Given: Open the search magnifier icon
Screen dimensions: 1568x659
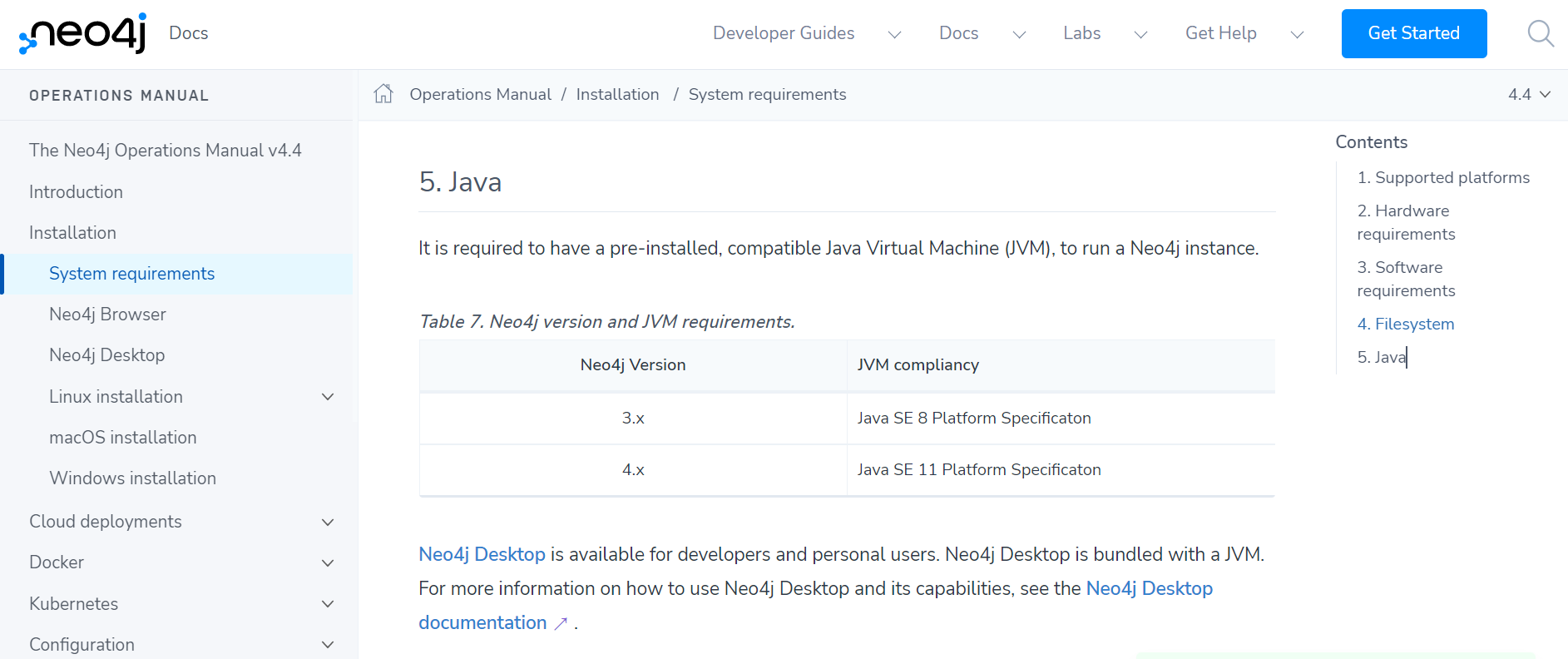Looking at the screenshot, I should (1541, 34).
